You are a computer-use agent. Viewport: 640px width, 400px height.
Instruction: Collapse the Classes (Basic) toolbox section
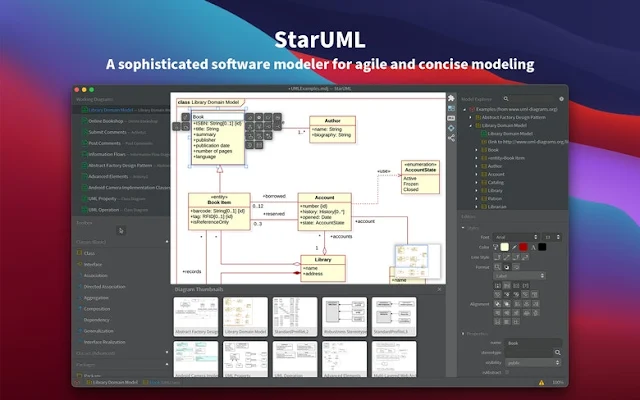coord(167,242)
